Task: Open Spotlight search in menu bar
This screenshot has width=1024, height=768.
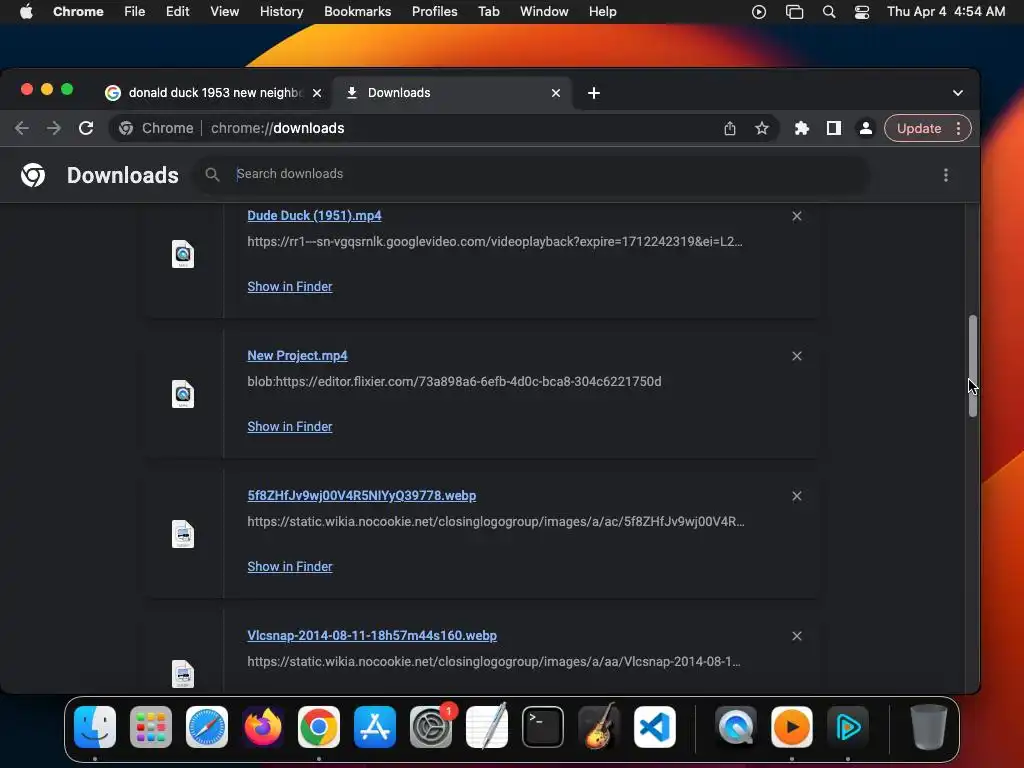Action: click(x=829, y=11)
